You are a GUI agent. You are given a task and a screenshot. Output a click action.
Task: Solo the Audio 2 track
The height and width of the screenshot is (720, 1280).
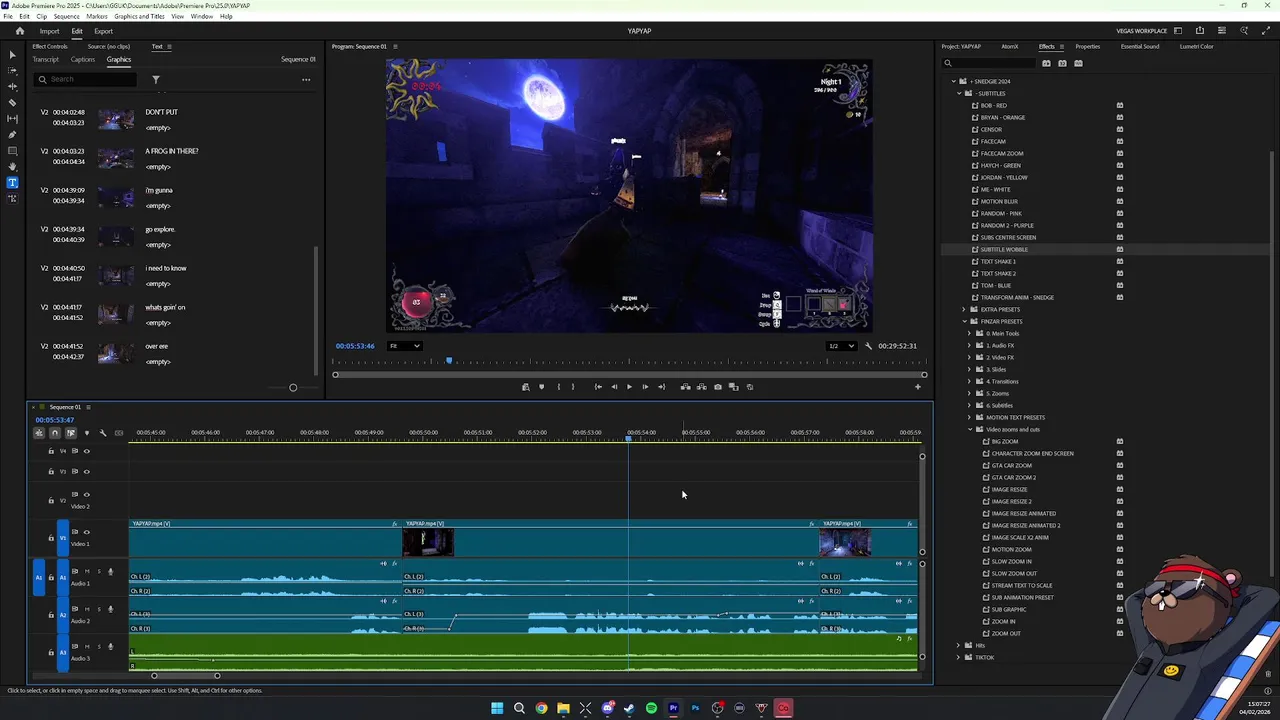98,609
